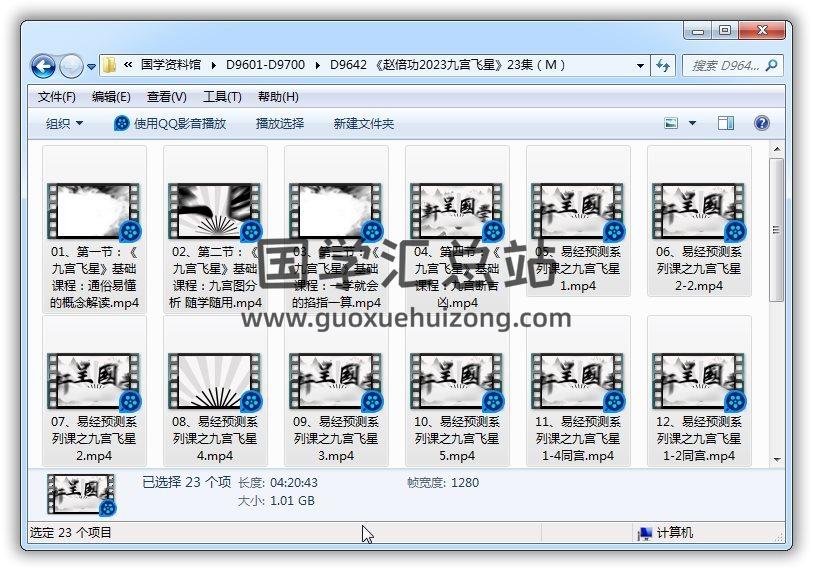Screen dimensions: 813x571
Task: Open the 工具(T) menu
Action: point(222,97)
